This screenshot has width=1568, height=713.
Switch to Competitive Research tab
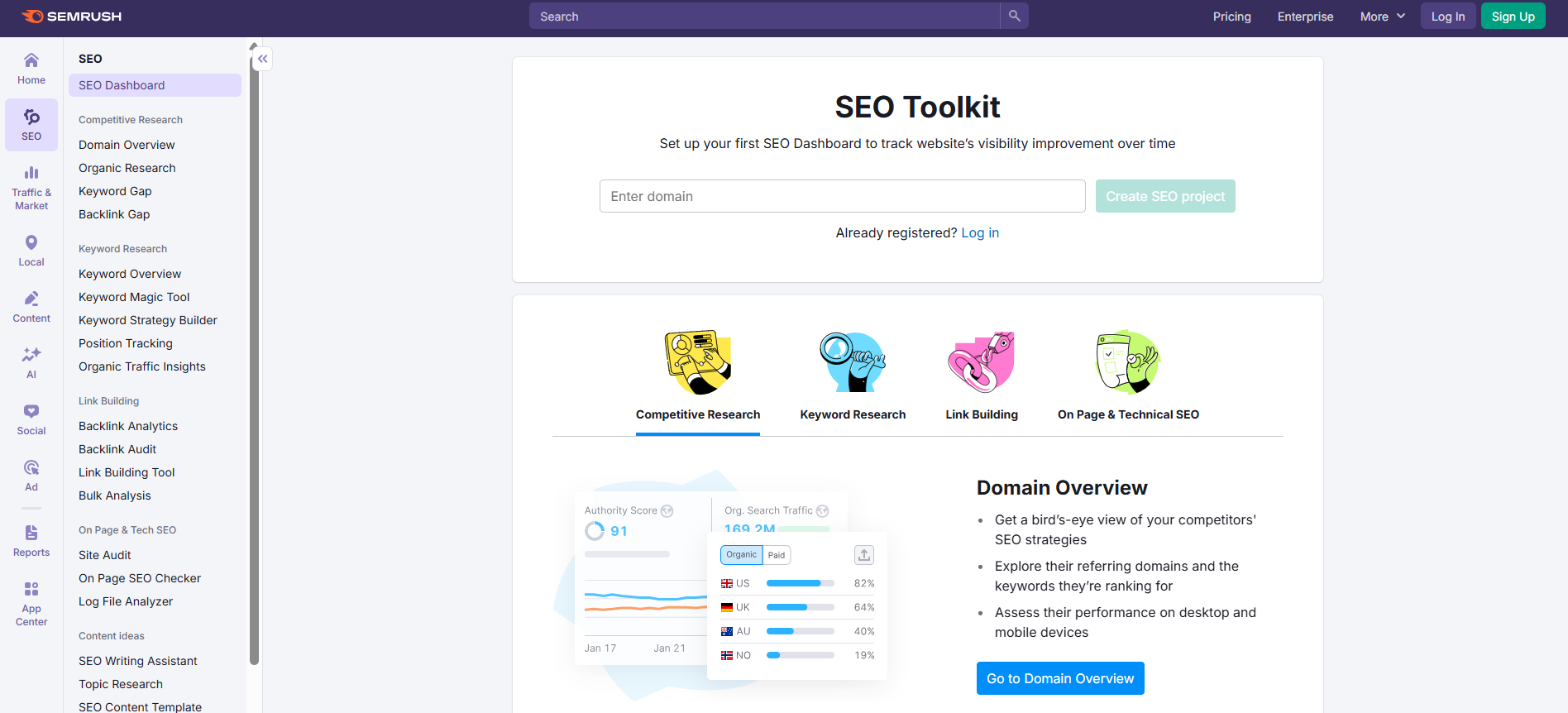698,414
